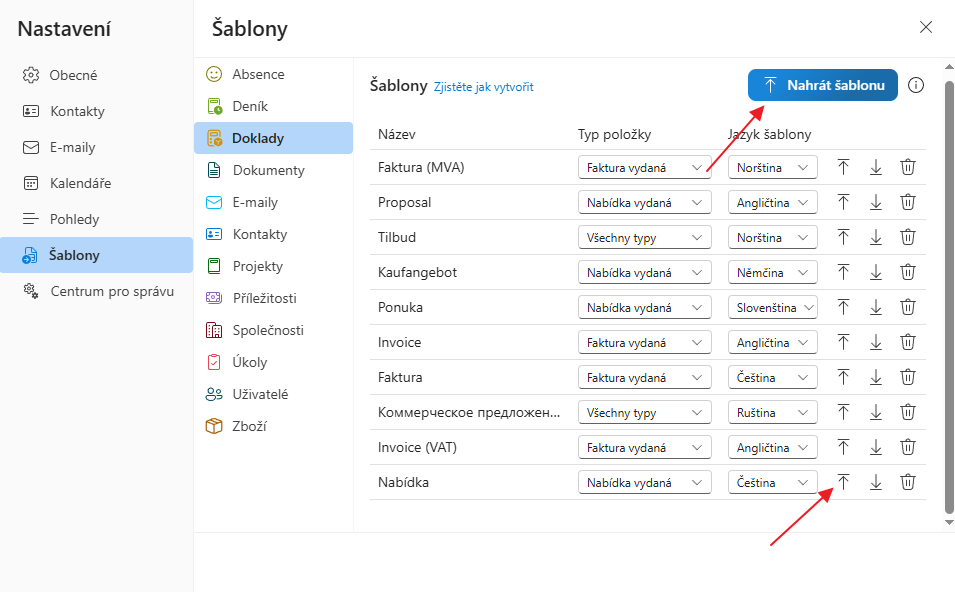Delete the Ponuka template

coord(908,307)
